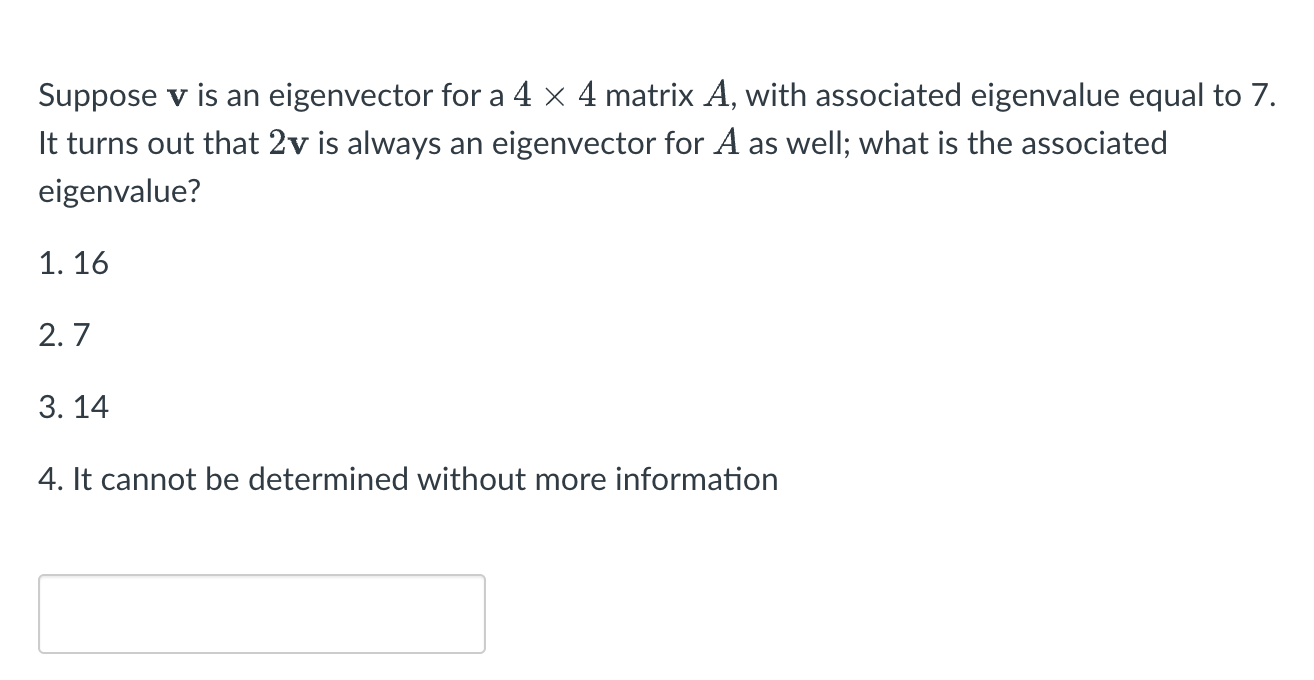Click the border of the answer entry field
Viewport: 1314px width, 680px height.
(260, 575)
